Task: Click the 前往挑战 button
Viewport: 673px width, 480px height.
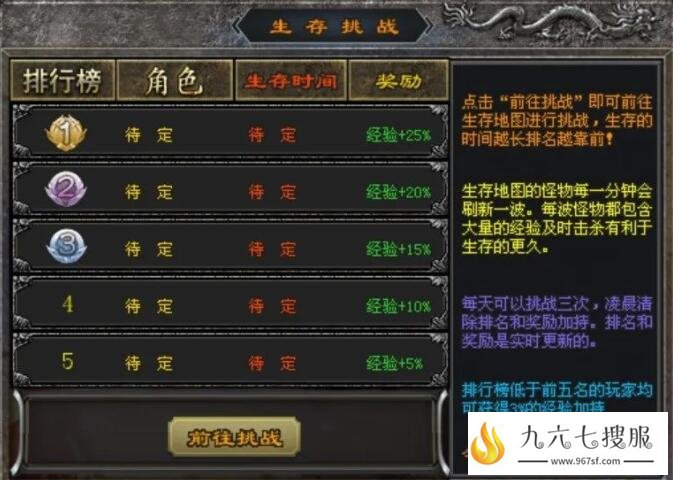Action: (234, 437)
